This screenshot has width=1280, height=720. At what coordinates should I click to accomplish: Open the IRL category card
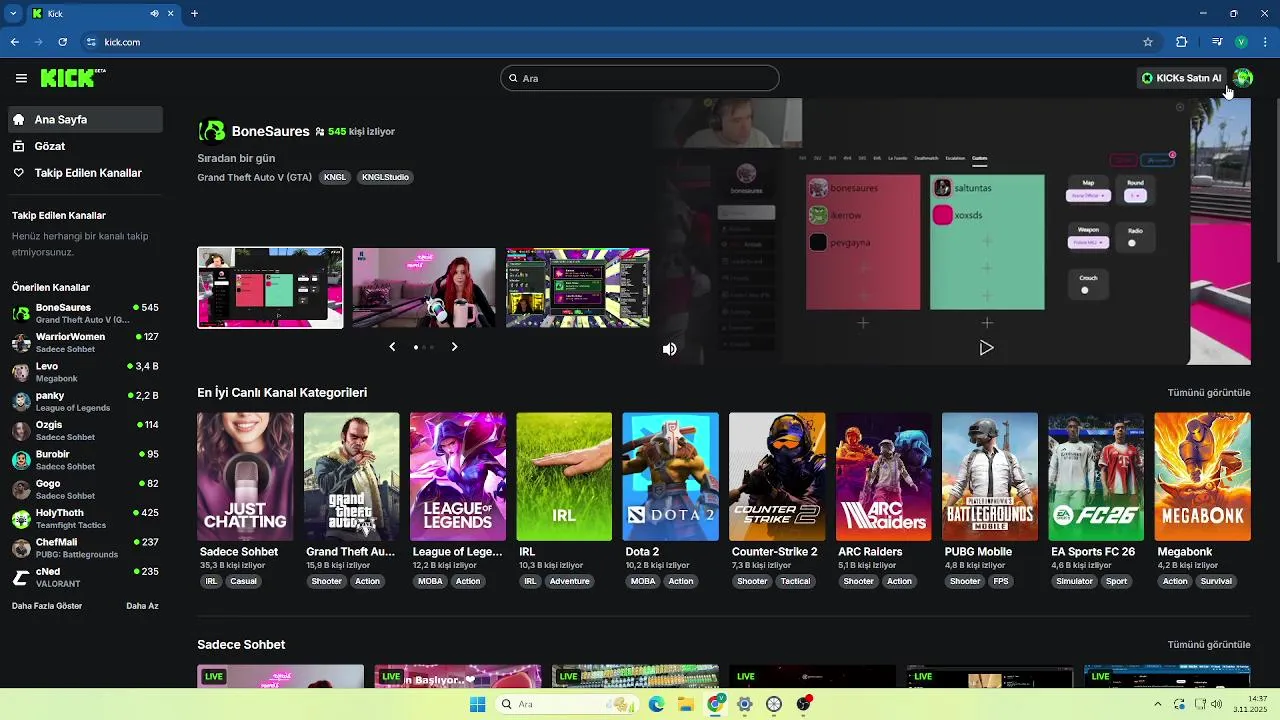click(x=564, y=477)
